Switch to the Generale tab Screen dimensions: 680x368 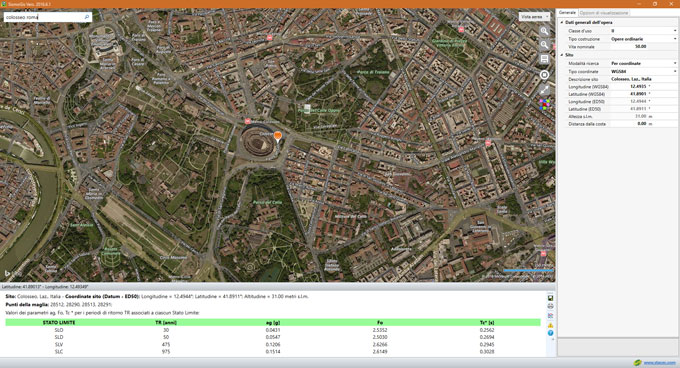[567, 13]
